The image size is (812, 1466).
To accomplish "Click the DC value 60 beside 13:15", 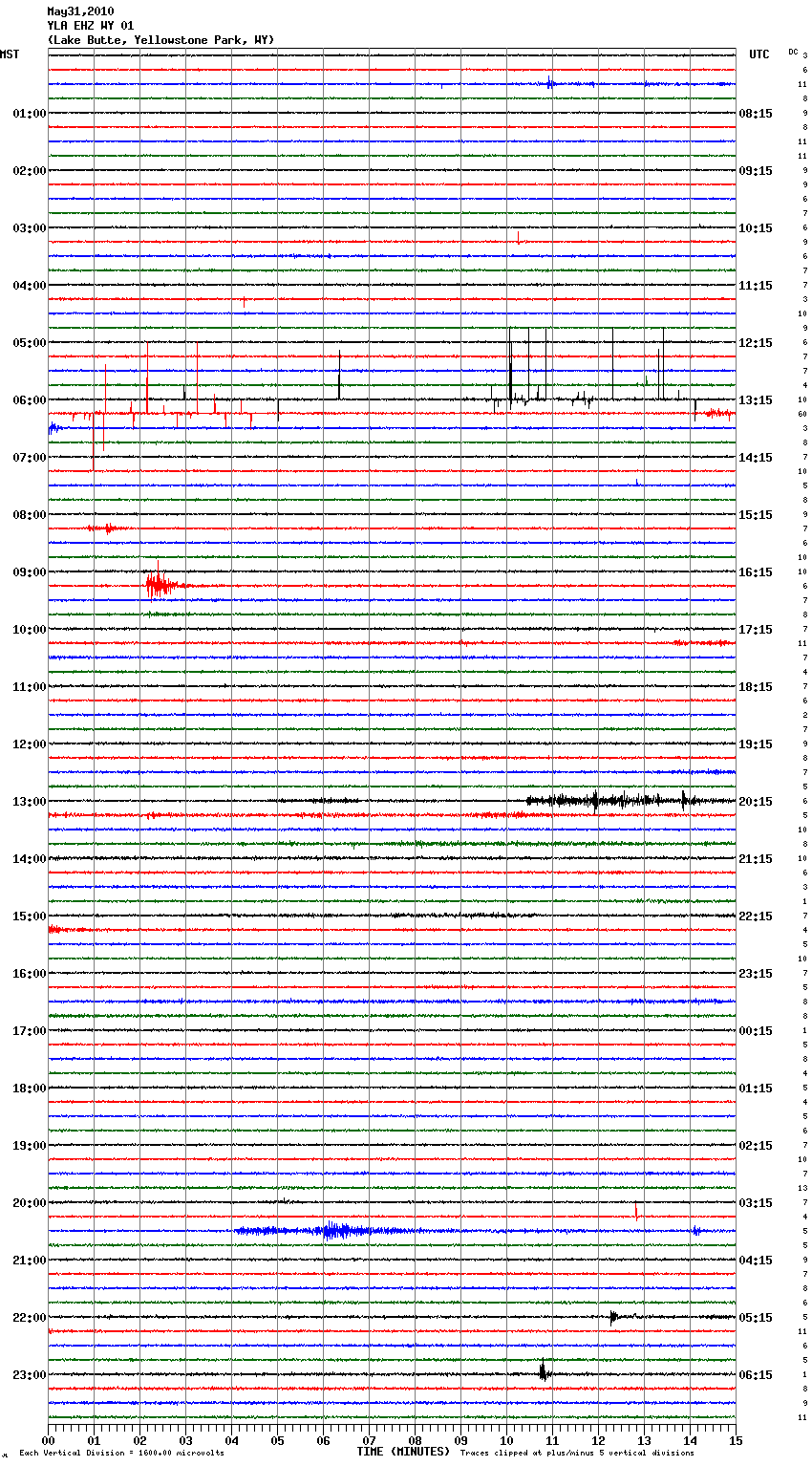I will [x=802, y=414].
